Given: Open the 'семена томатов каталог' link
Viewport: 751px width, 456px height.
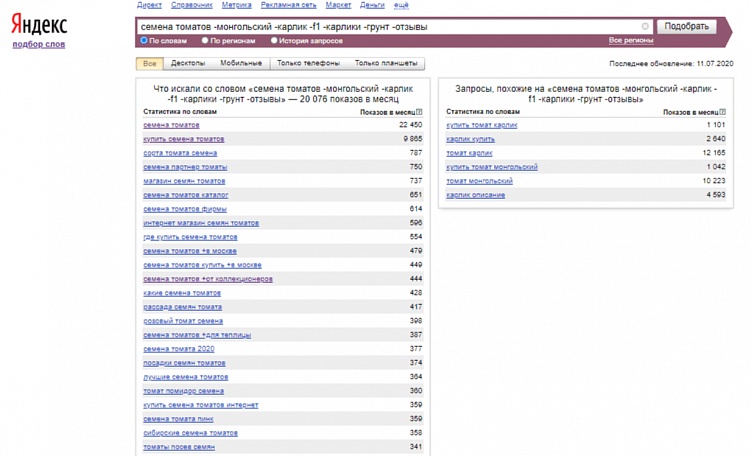Looking at the screenshot, I should coord(186,195).
